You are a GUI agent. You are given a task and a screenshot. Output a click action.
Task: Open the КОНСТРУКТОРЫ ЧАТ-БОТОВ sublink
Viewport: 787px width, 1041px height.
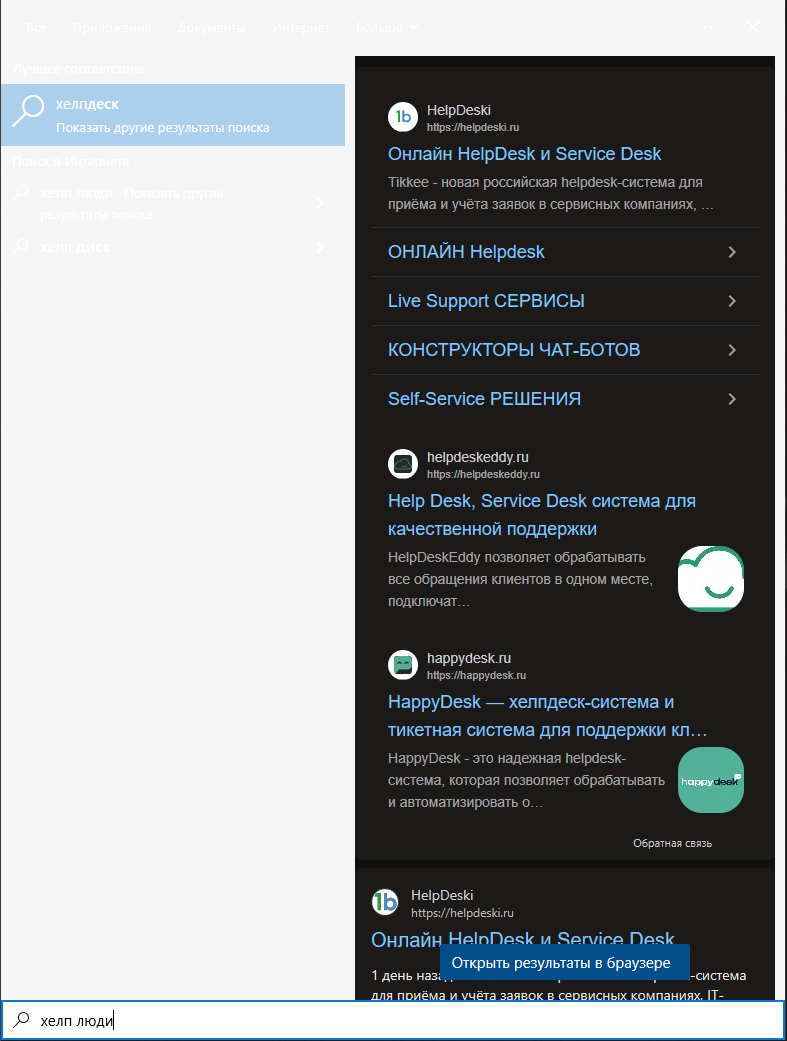point(514,350)
